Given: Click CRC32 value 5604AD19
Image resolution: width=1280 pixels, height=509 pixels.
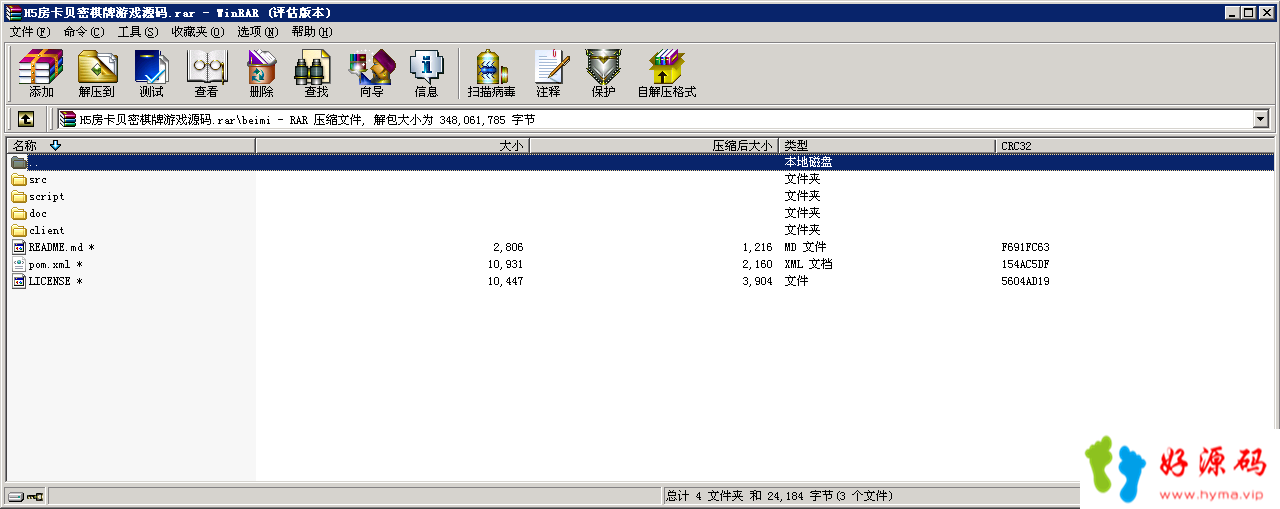Looking at the screenshot, I should tap(1025, 281).
